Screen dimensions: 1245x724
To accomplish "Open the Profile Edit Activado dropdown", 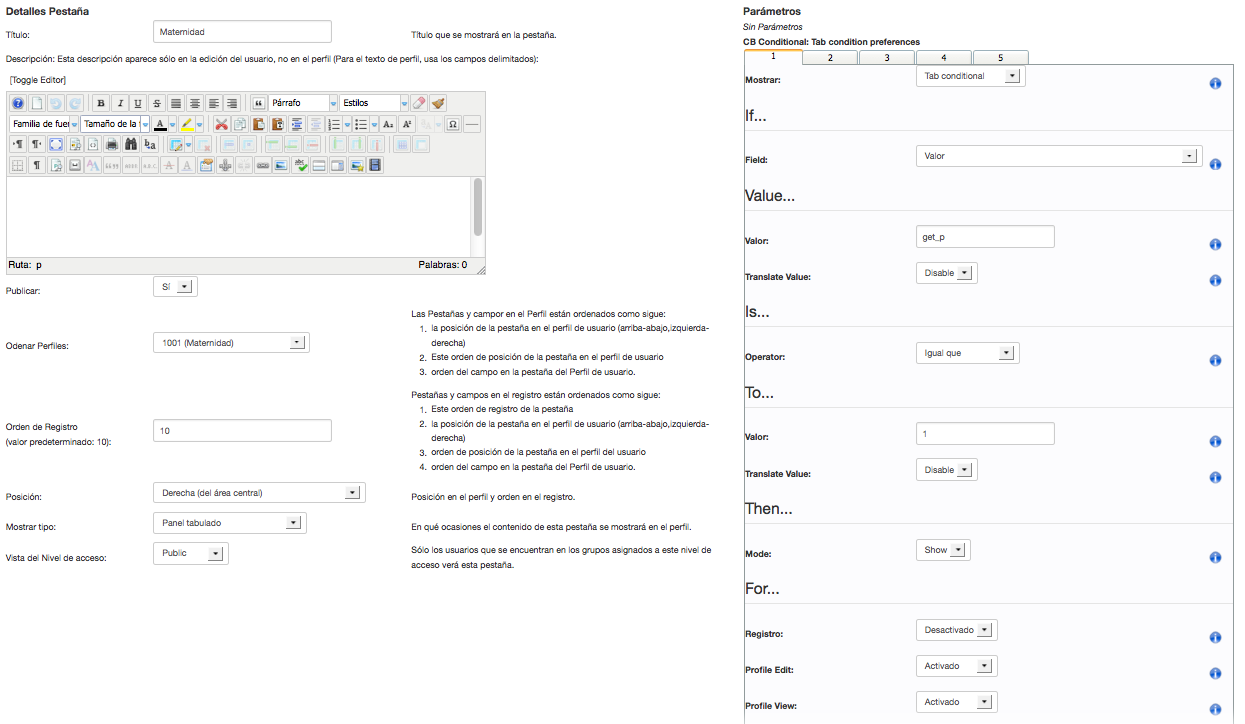I will point(957,666).
